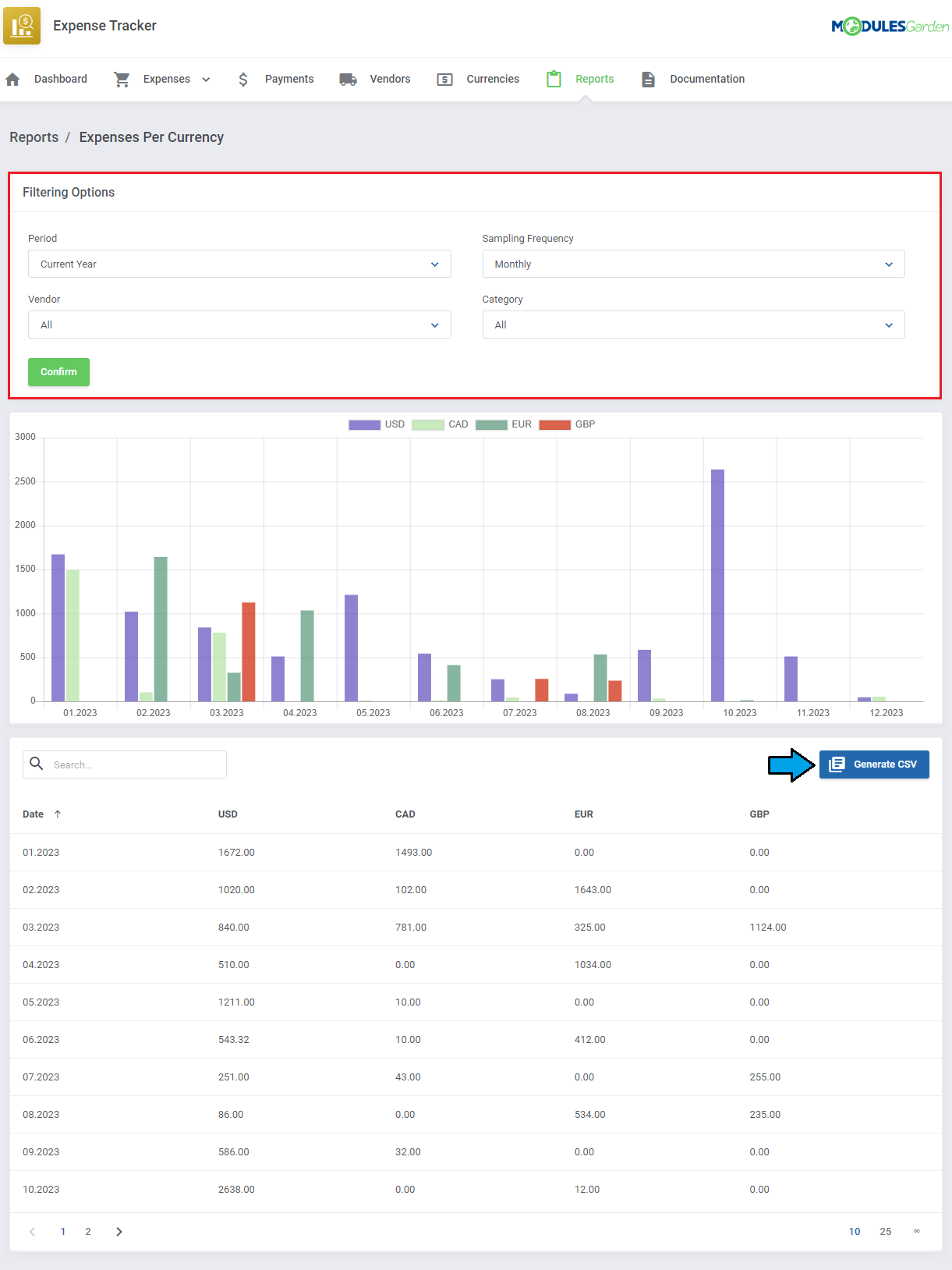Expand the Expenses menu
The width and height of the screenshot is (952, 1270).
pos(176,80)
